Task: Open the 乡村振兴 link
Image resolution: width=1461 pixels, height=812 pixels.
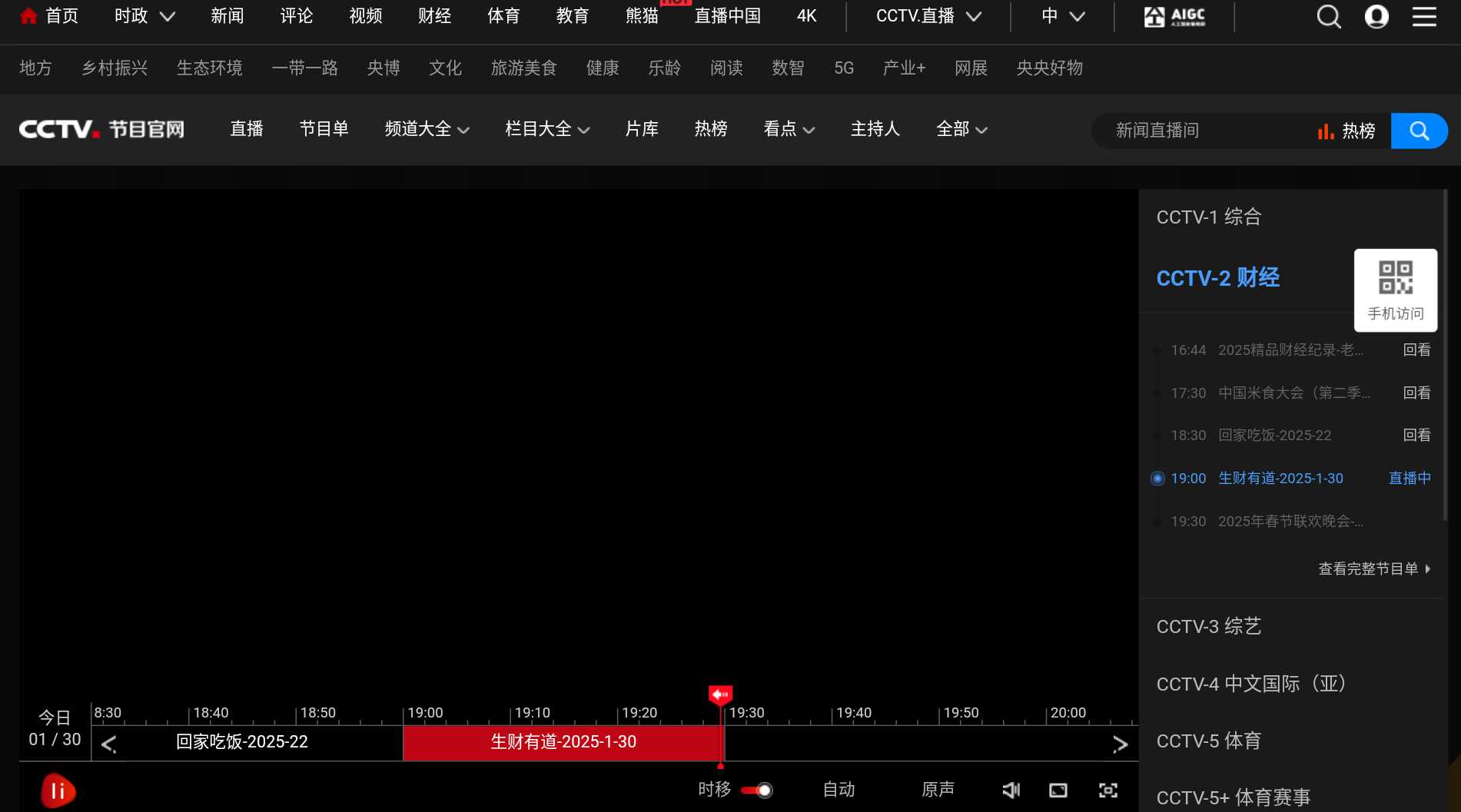Action: pyautogui.click(x=115, y=68)
